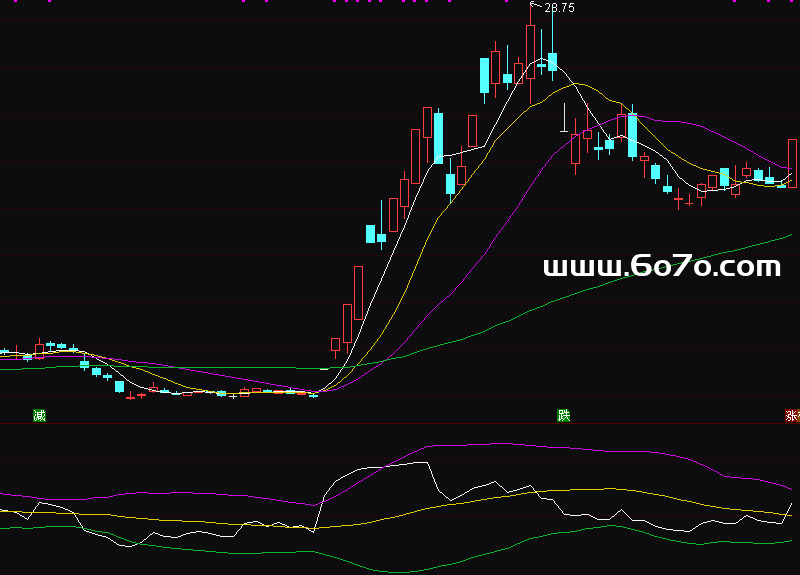Click the green 减 signal marker

(x=39, y=415)
